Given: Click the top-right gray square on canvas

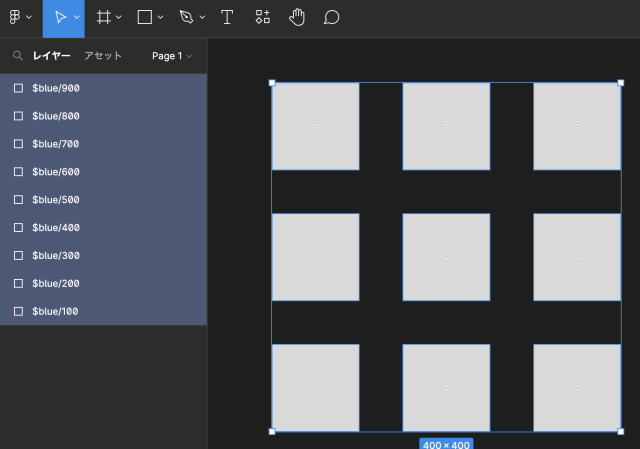Looking at the screenshot, I should pyautogui.click(x=577, y=127).
